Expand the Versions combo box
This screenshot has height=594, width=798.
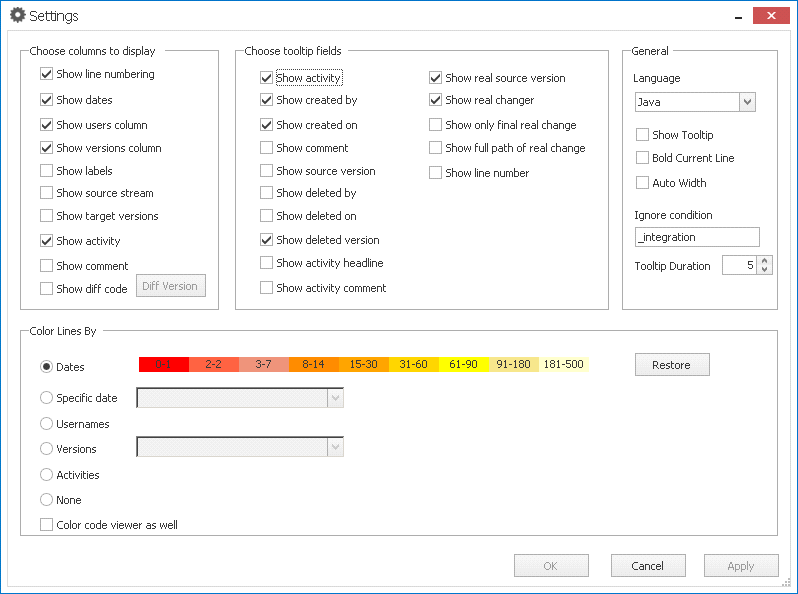[335, 448]
